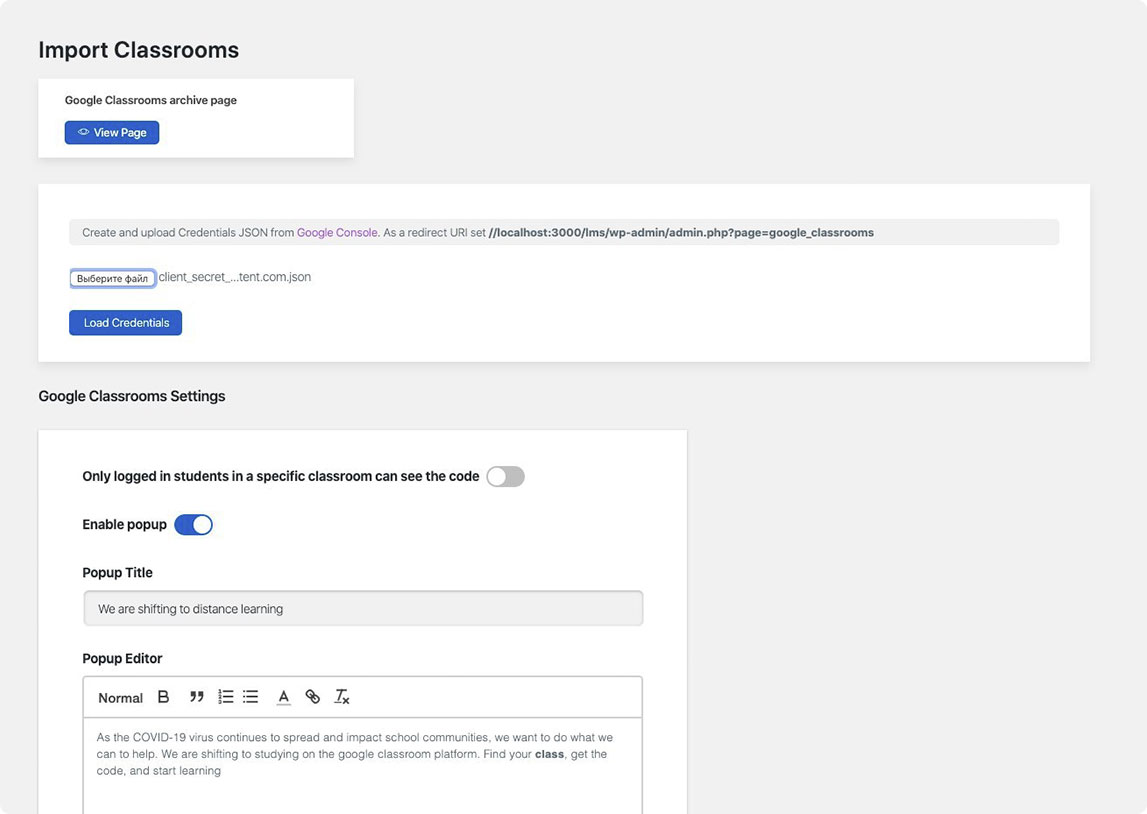Toggle bold formatting in Popup Editor
Image resolution: width=1147 pixels, height=814 pixels.
(x=164, y=697)
